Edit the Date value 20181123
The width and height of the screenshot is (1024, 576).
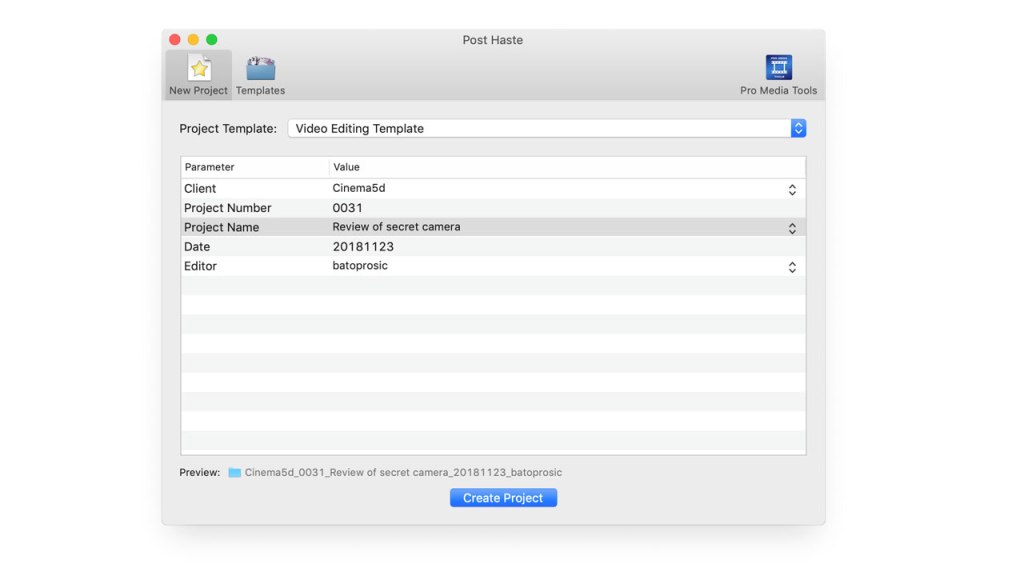[363, 247]
